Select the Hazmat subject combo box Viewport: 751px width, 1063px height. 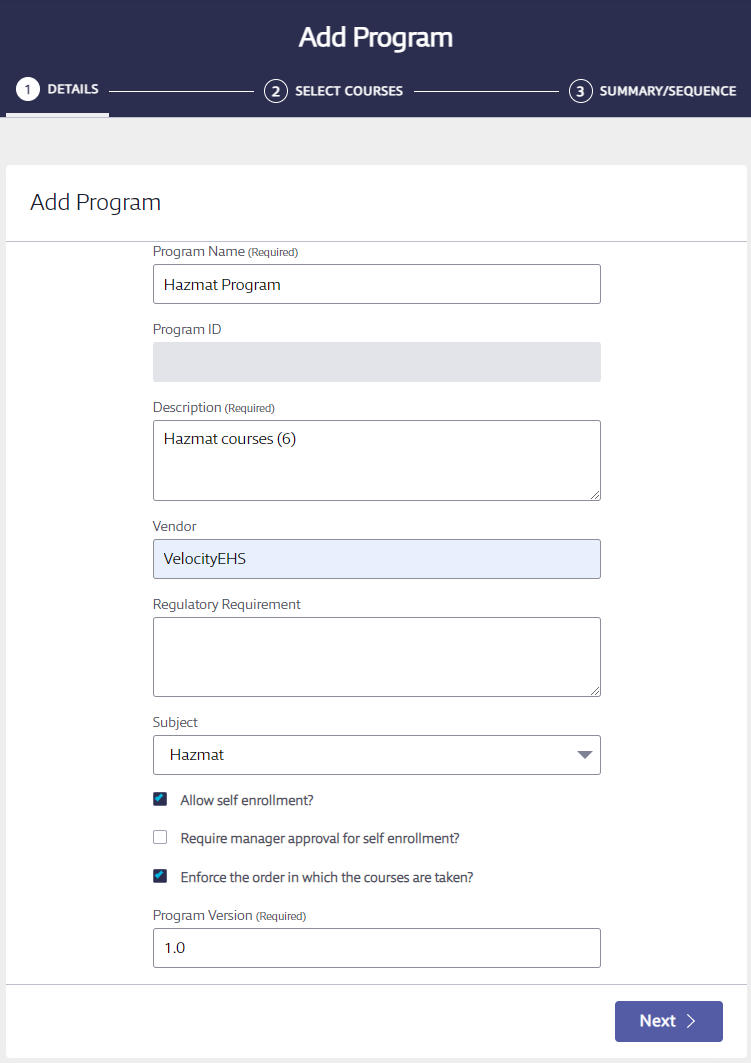377,755
